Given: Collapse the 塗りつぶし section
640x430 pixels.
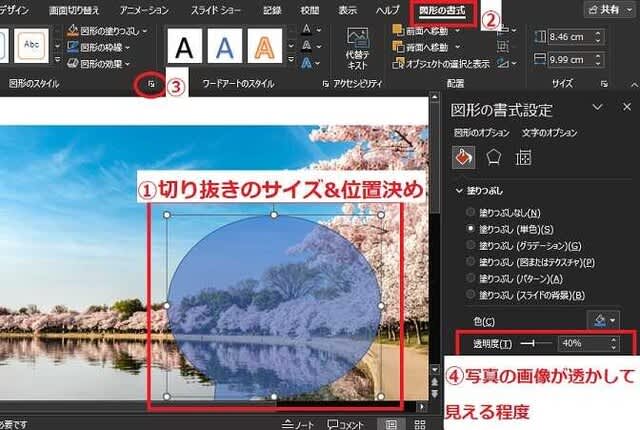Looking at the screenshot, I should pos(459,190).
